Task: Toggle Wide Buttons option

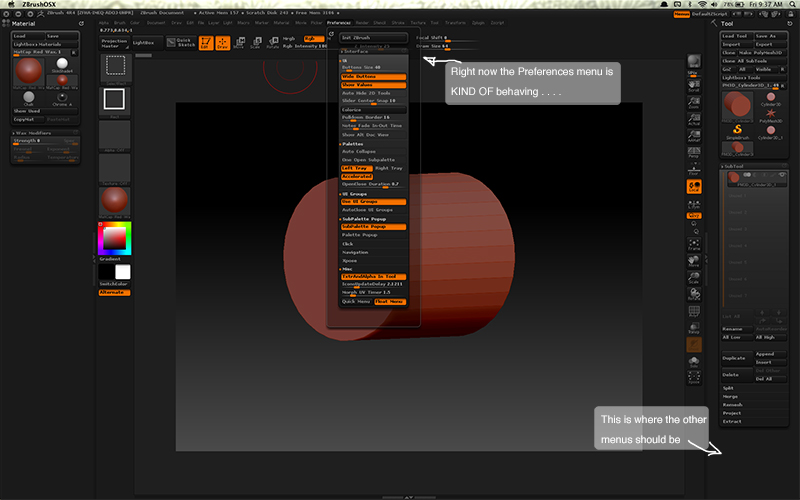Action: pyautogui.click(x=373, y=77)
